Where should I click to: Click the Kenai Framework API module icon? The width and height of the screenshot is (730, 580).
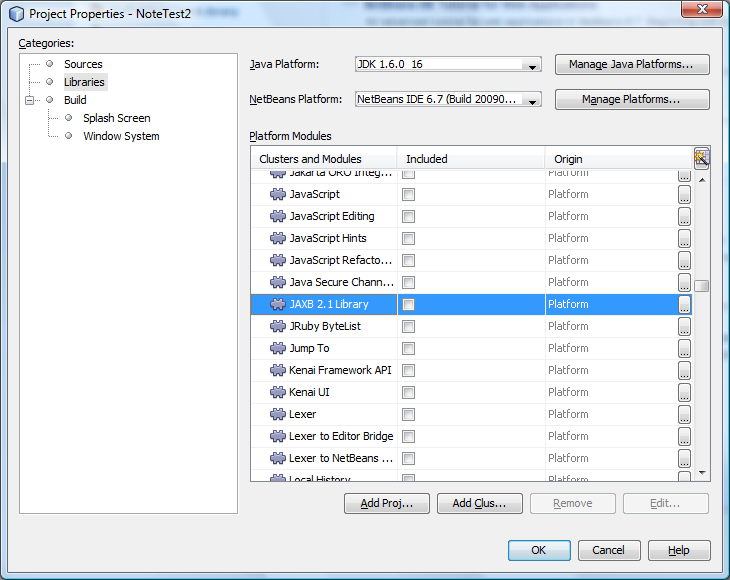click(278, 371)
